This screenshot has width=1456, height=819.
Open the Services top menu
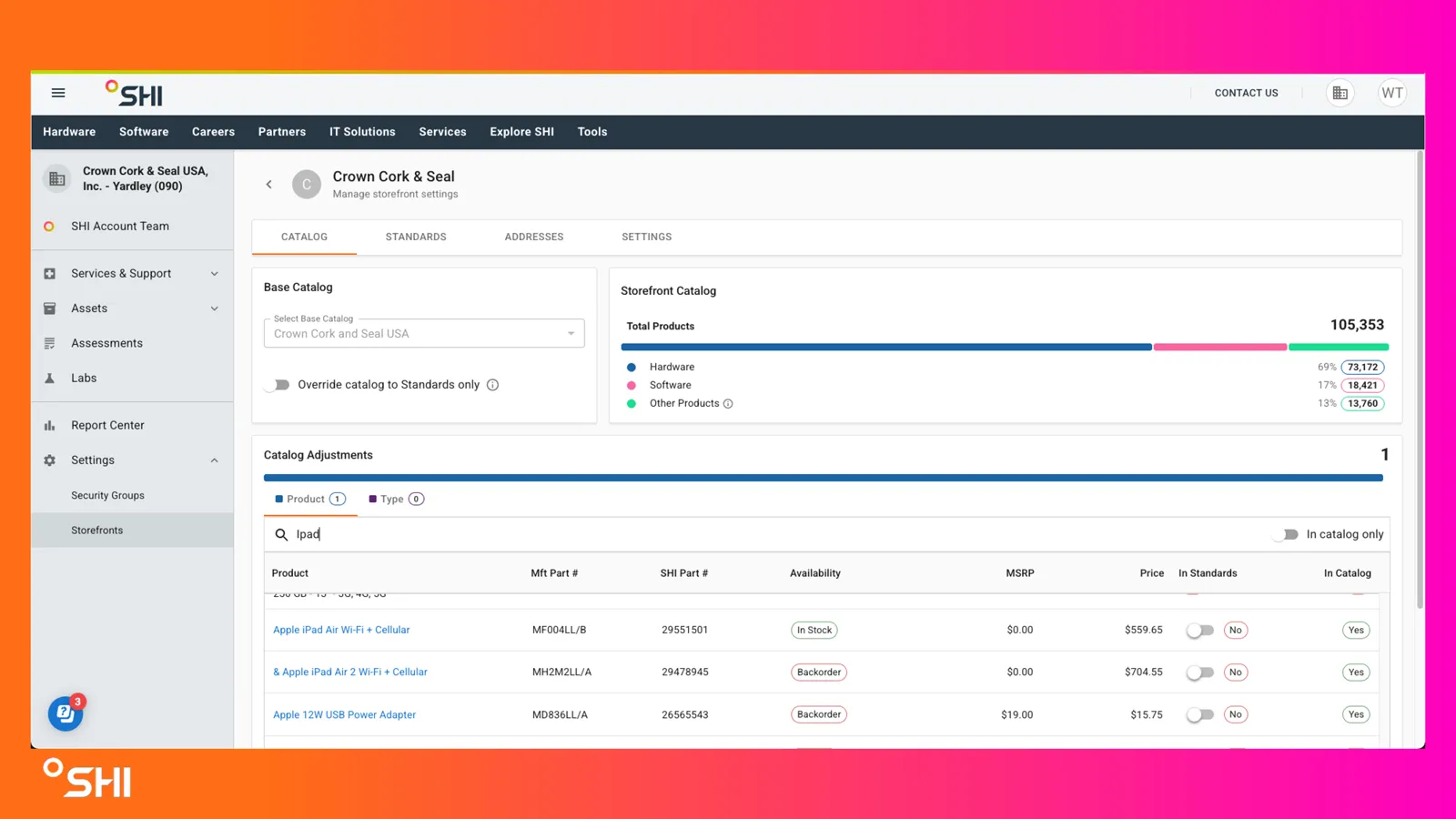coord(442,132)
